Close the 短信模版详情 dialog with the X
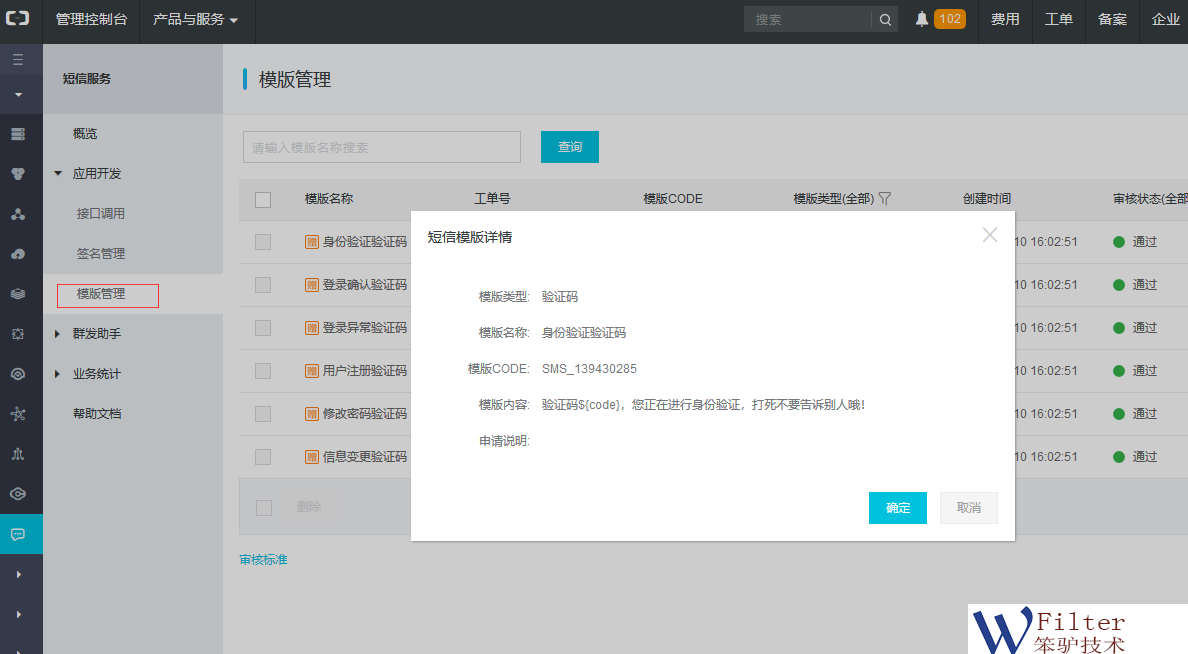 tap(989, 236)
